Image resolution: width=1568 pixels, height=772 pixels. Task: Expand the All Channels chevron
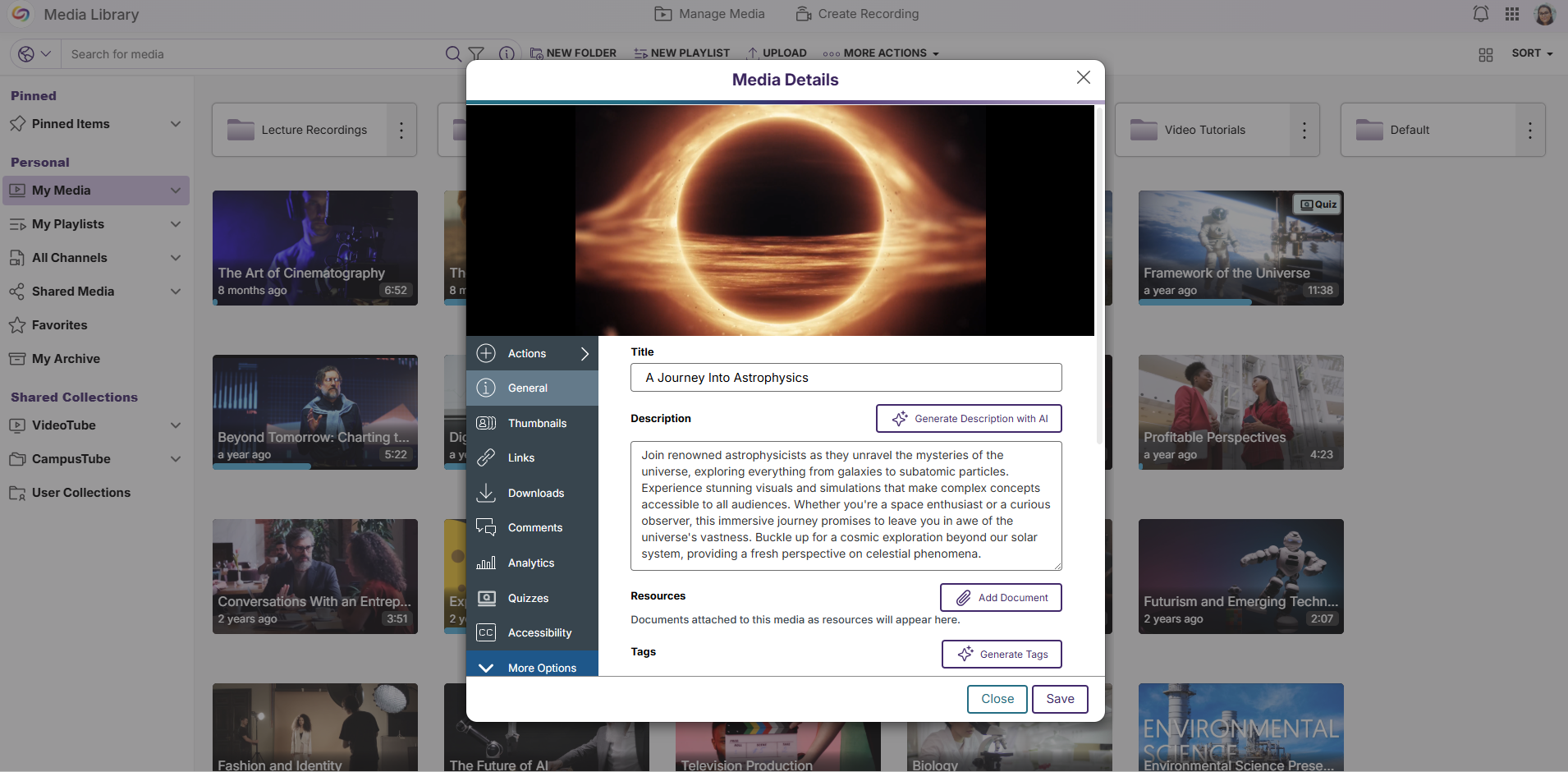tap(176, 258)
